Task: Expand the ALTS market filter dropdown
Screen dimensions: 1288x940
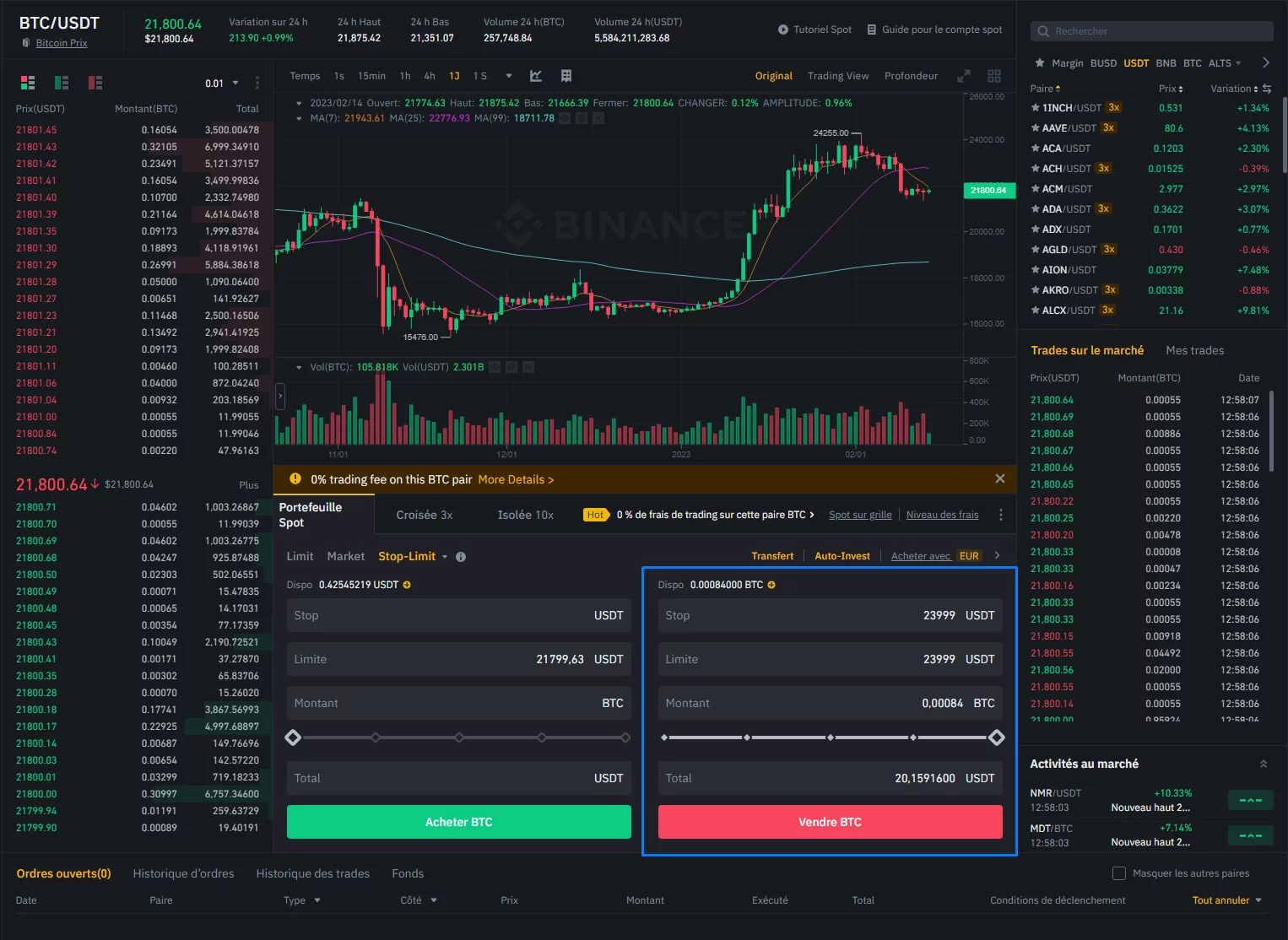Action: click(1225, 63)
